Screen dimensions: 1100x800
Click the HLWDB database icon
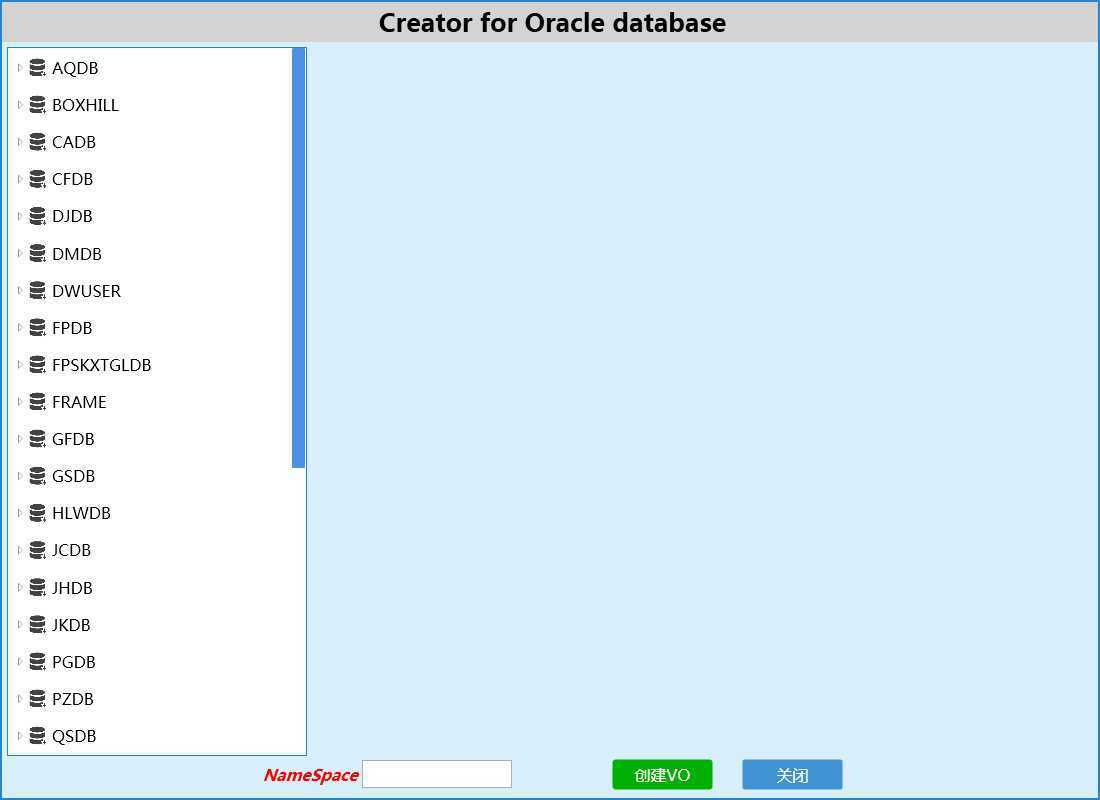click(x=37, y=514)
